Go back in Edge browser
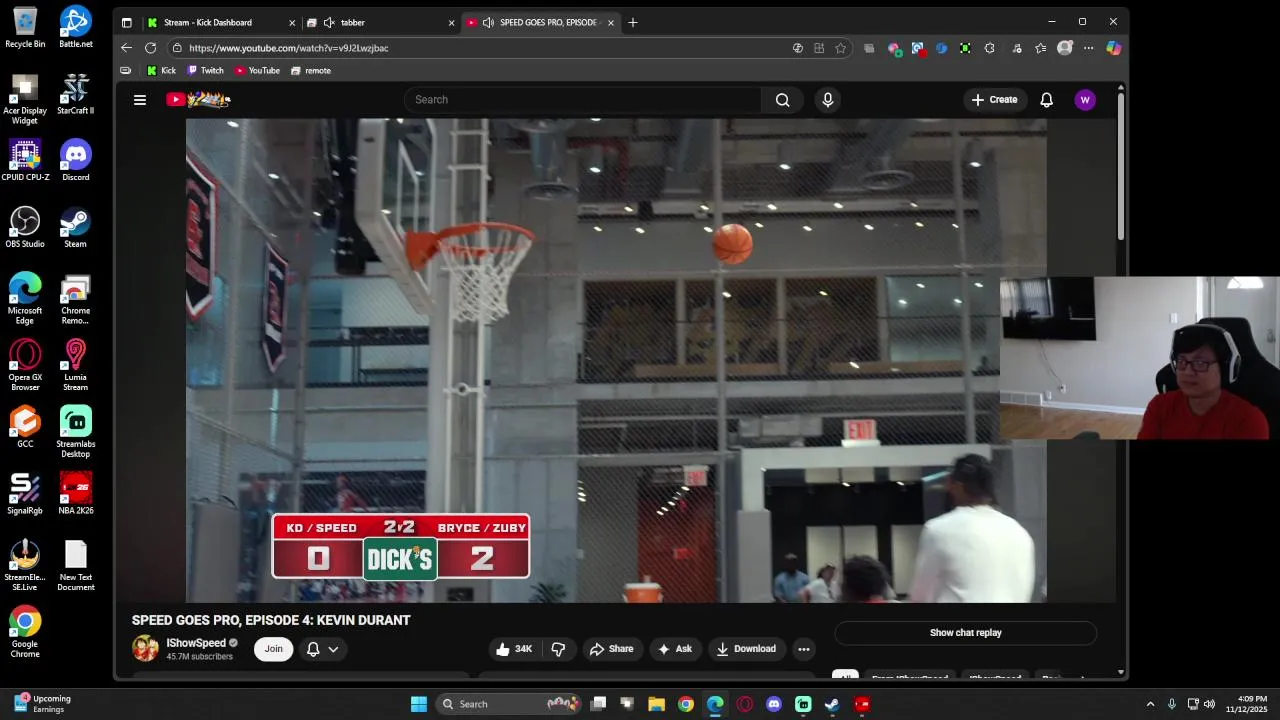This screenshot has width=1280, height=720. (x=126, y=48)
